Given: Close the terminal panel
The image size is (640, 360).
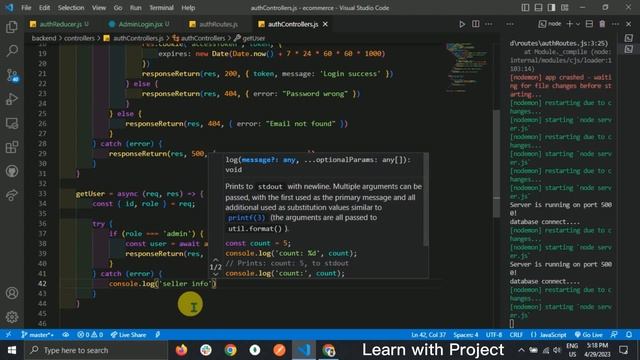Looking at the screenshot, I should [x=629, y=24].
